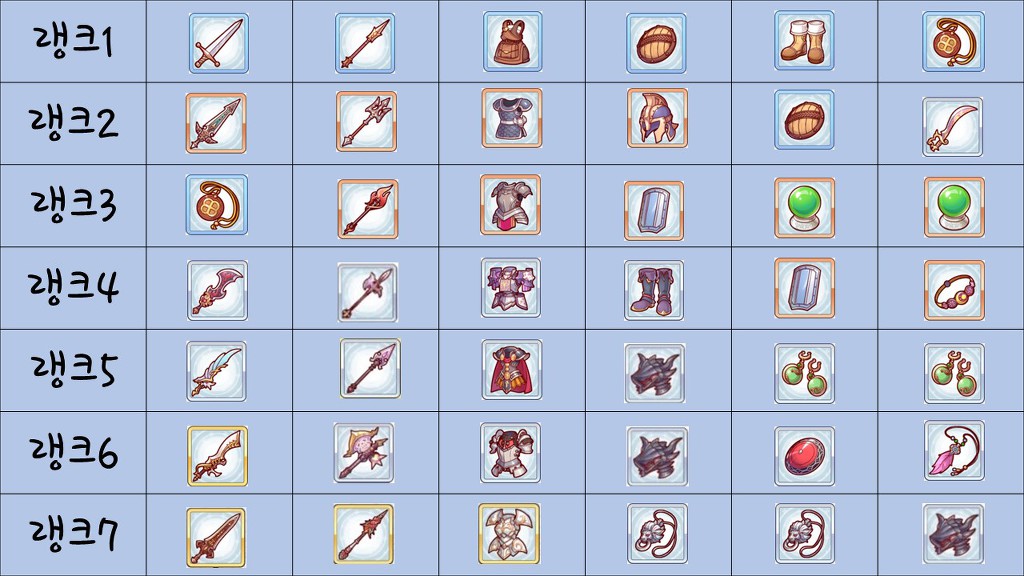Select the dark chestplate armor in 랭크2

(x=512, y=118)
